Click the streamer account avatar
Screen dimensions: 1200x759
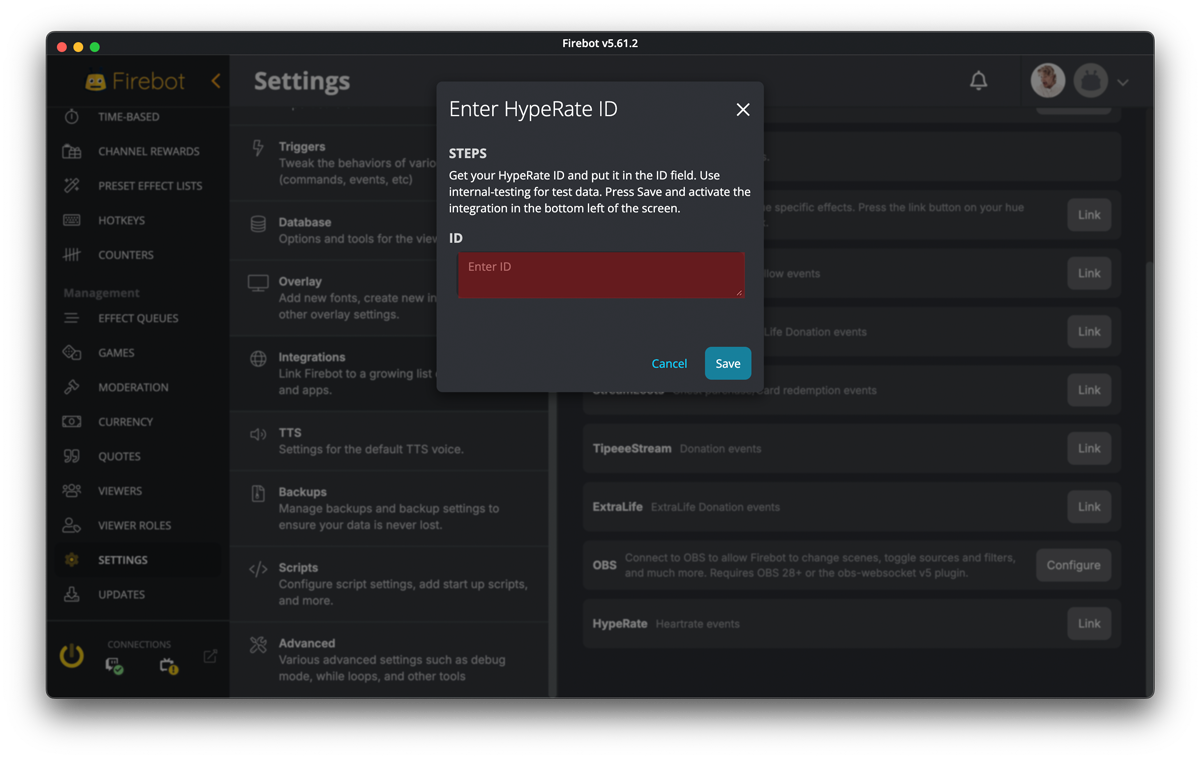tap(1048, 81)
